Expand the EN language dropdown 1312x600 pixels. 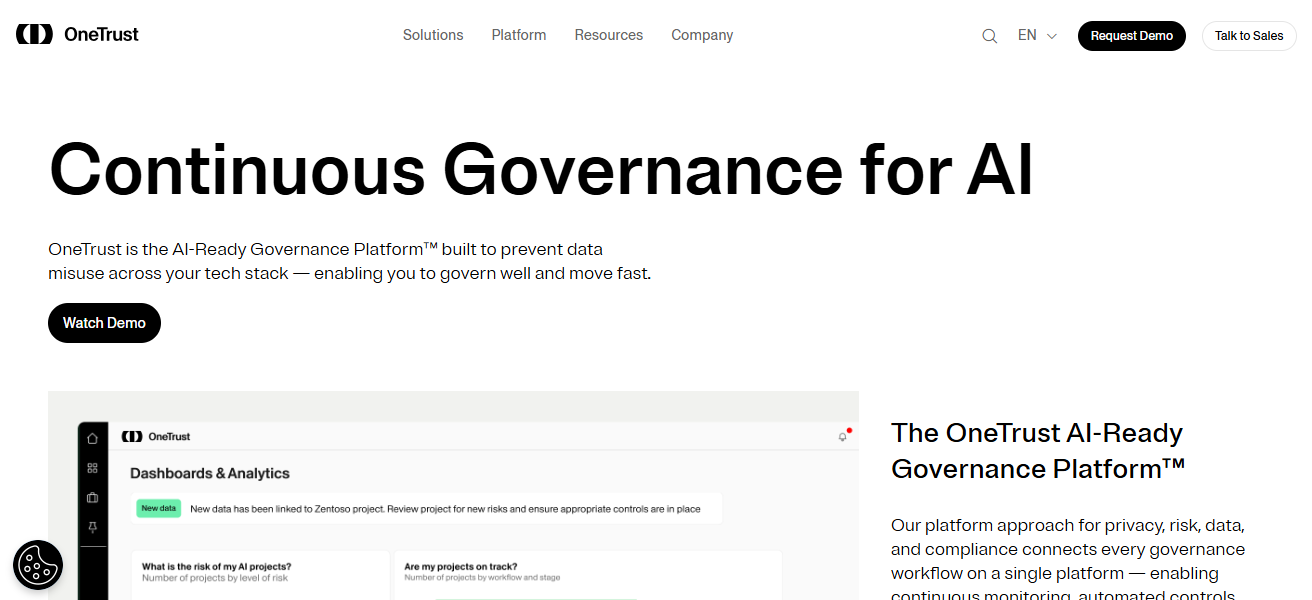[x=1037, y=36]
